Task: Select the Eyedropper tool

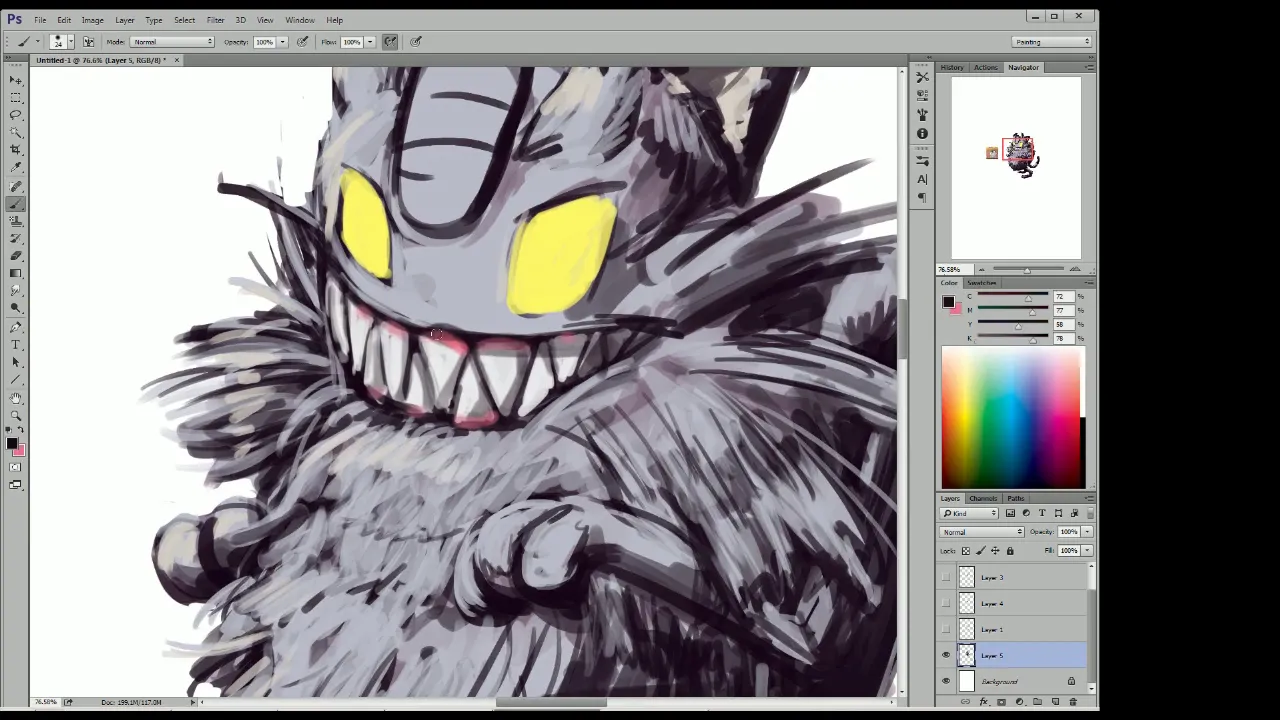Action: pyautogui.click(x=15, y=167)
